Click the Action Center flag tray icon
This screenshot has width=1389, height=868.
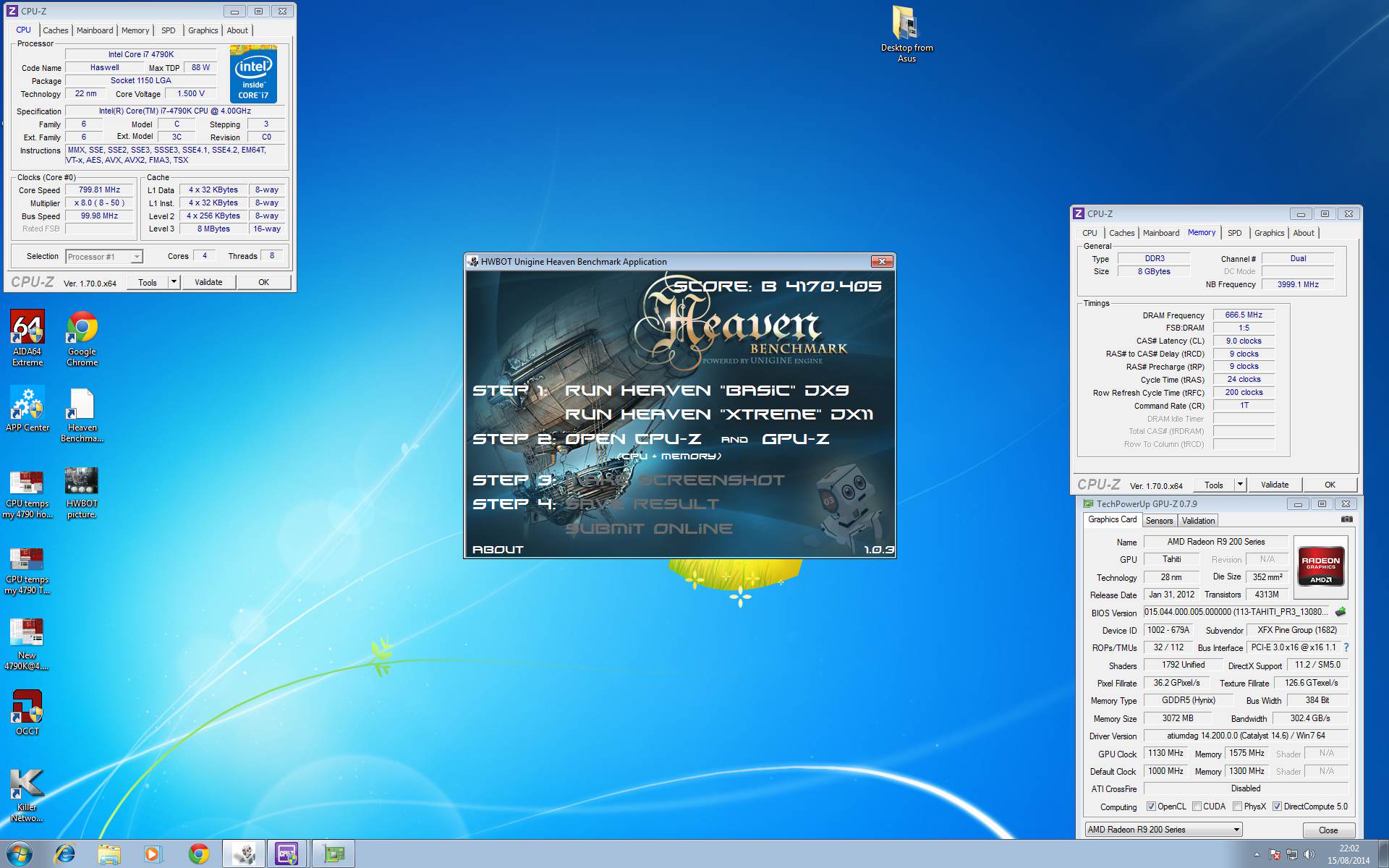[x=1275, y=854]
